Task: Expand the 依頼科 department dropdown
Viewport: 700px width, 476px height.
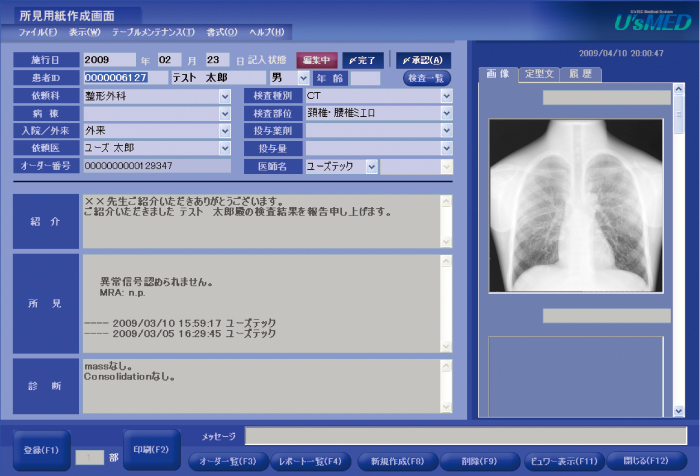Action: pyautogui.click(x=225, y=96)
